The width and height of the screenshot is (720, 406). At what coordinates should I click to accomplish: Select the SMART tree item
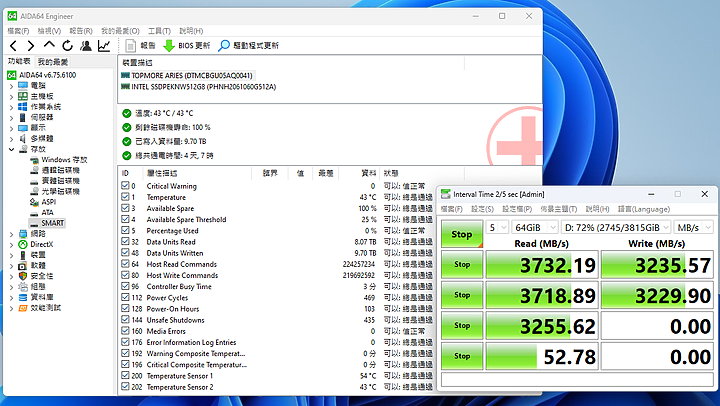(x=47, y=223)
